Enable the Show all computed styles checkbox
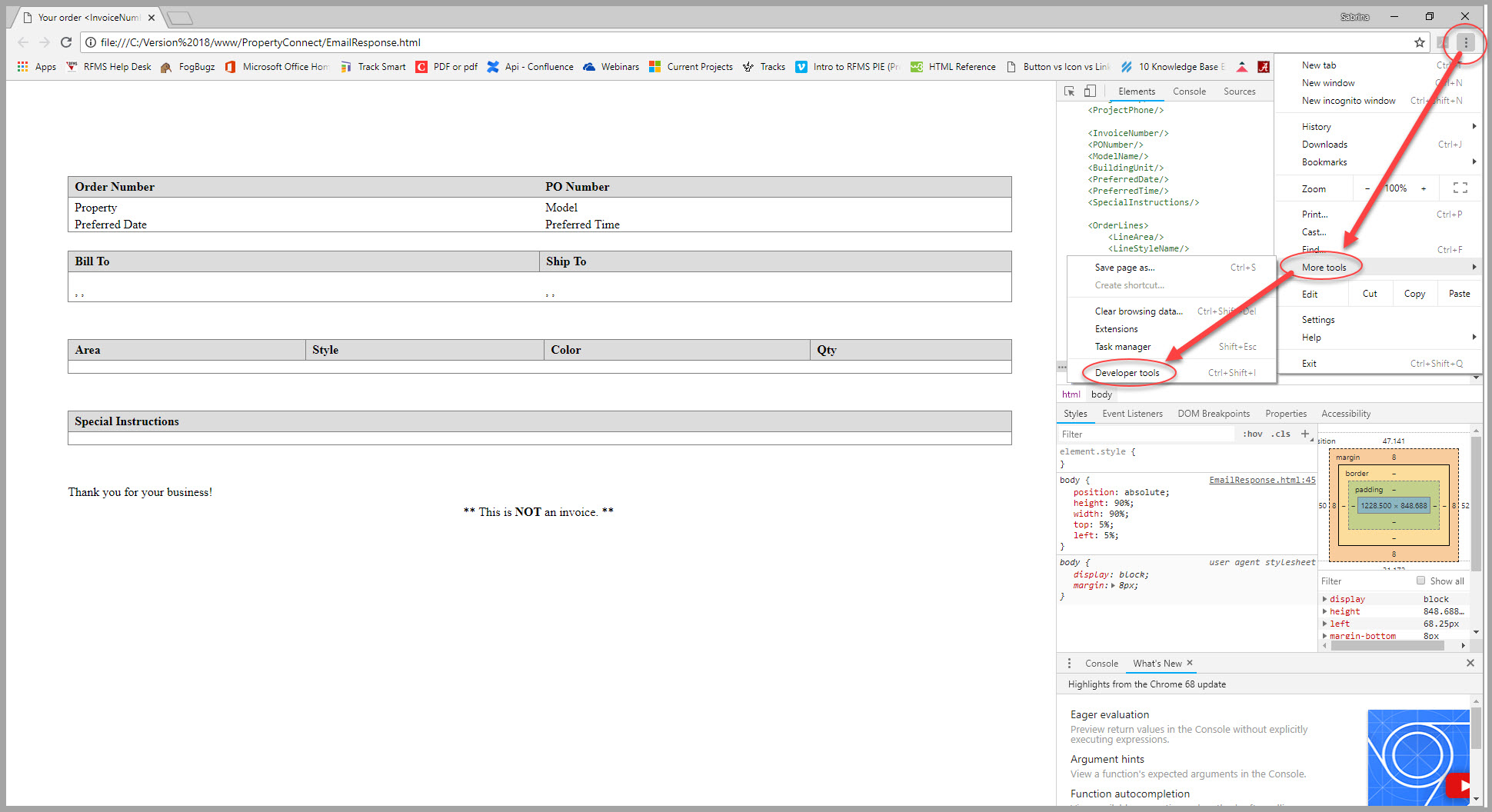 [1421, 581]
